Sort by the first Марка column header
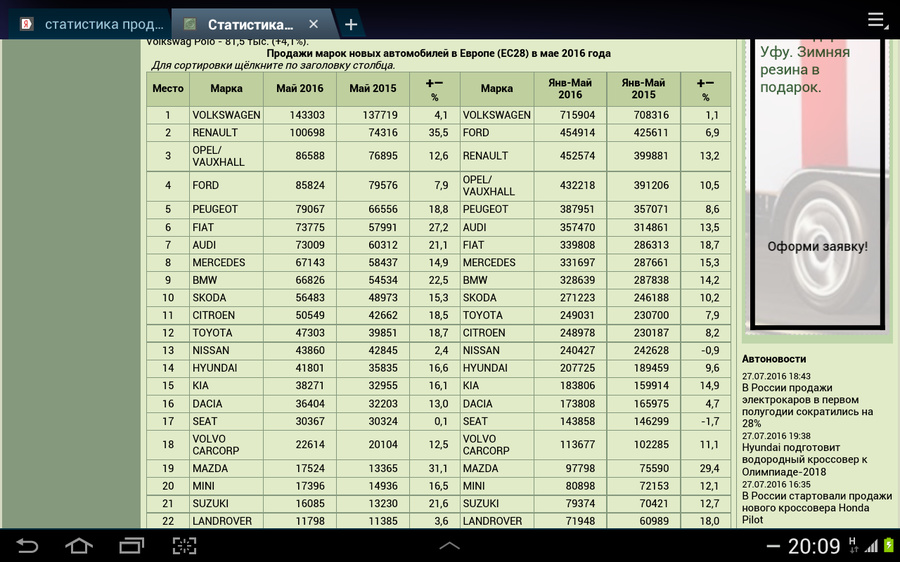This screenshot has height=562, width=900. pyautogui.click(x=226, y=88)
